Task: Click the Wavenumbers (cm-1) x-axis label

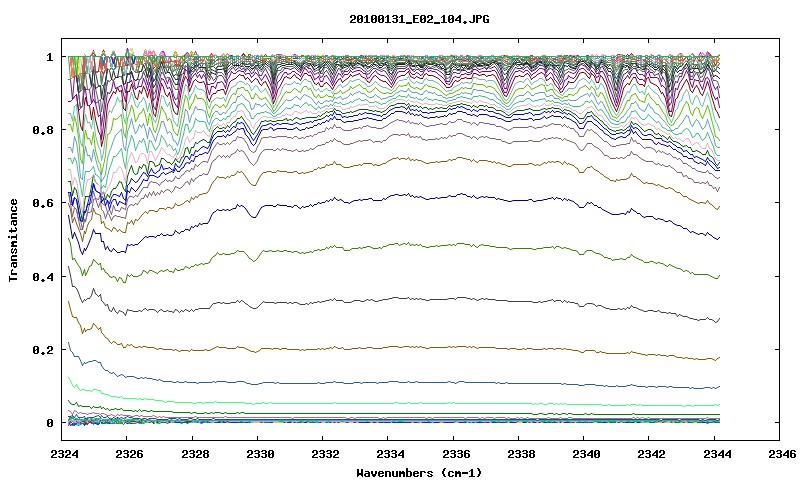Action: tap(419, 473)
